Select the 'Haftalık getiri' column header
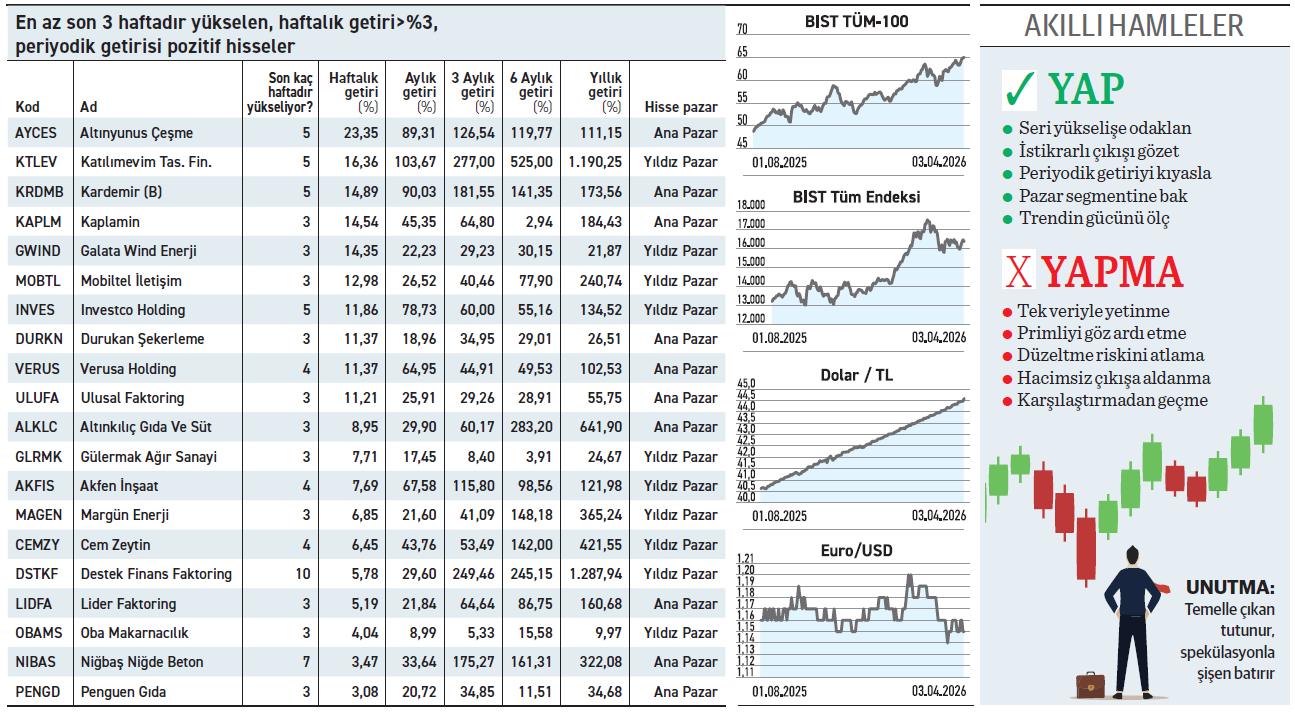This screenshot has height=712, width=1295. click(x=353, y=91)
